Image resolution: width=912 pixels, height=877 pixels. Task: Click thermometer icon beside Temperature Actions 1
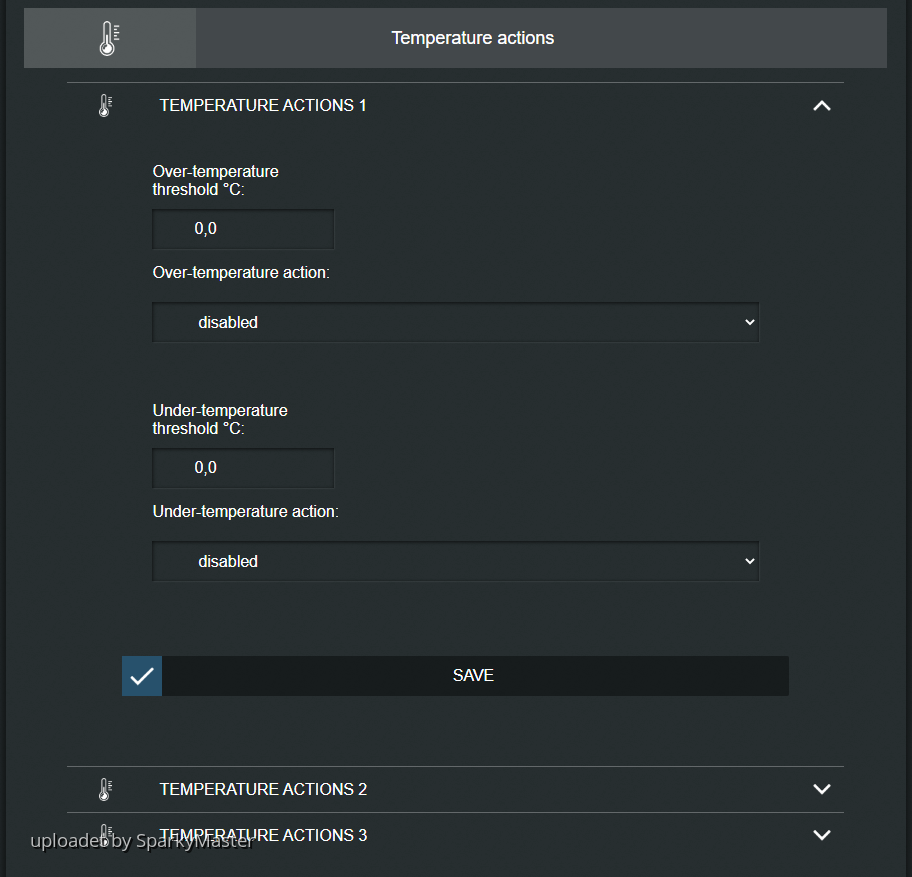(x=105, y=105)
